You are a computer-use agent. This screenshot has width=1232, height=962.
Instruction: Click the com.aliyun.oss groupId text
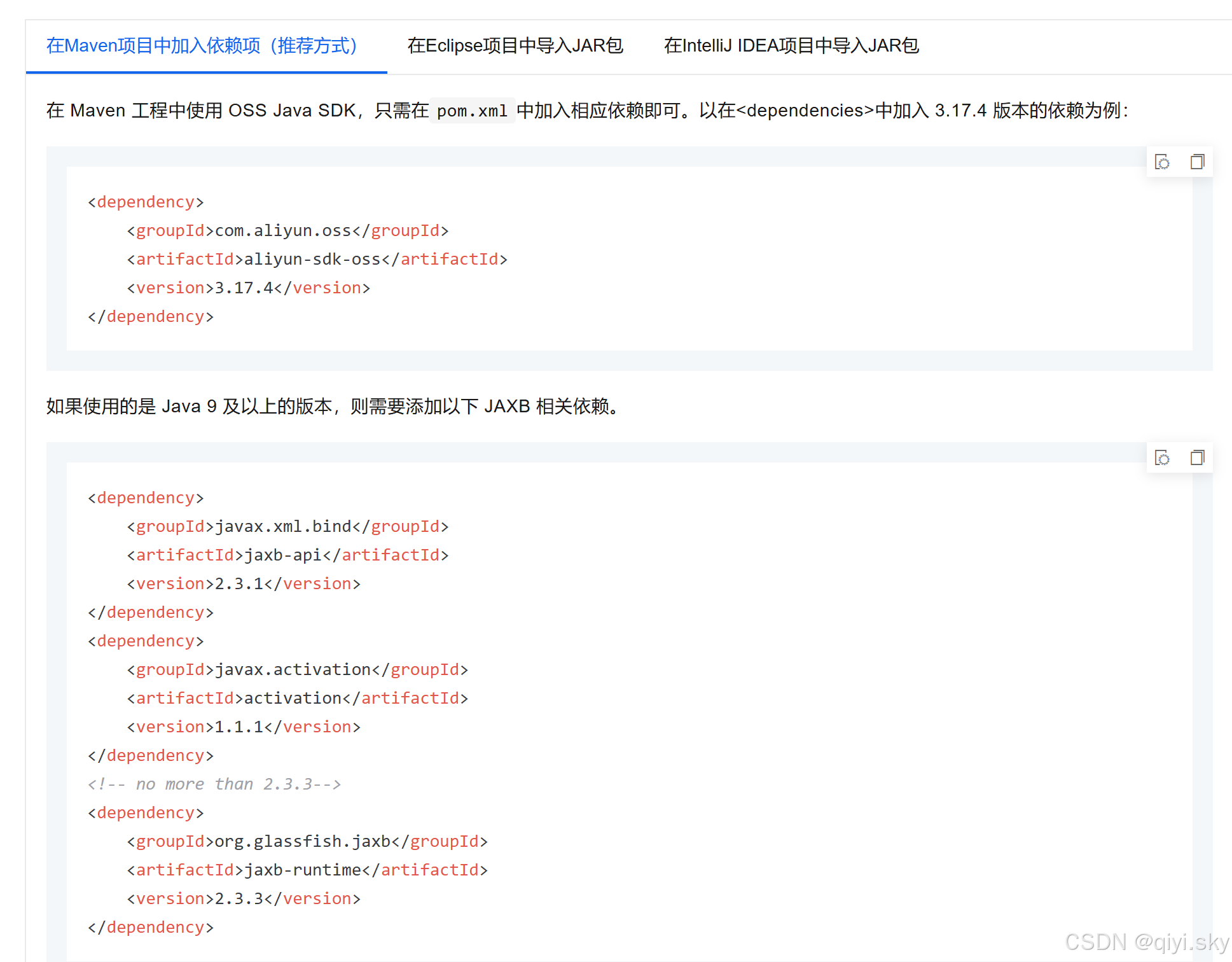[282, 230]
